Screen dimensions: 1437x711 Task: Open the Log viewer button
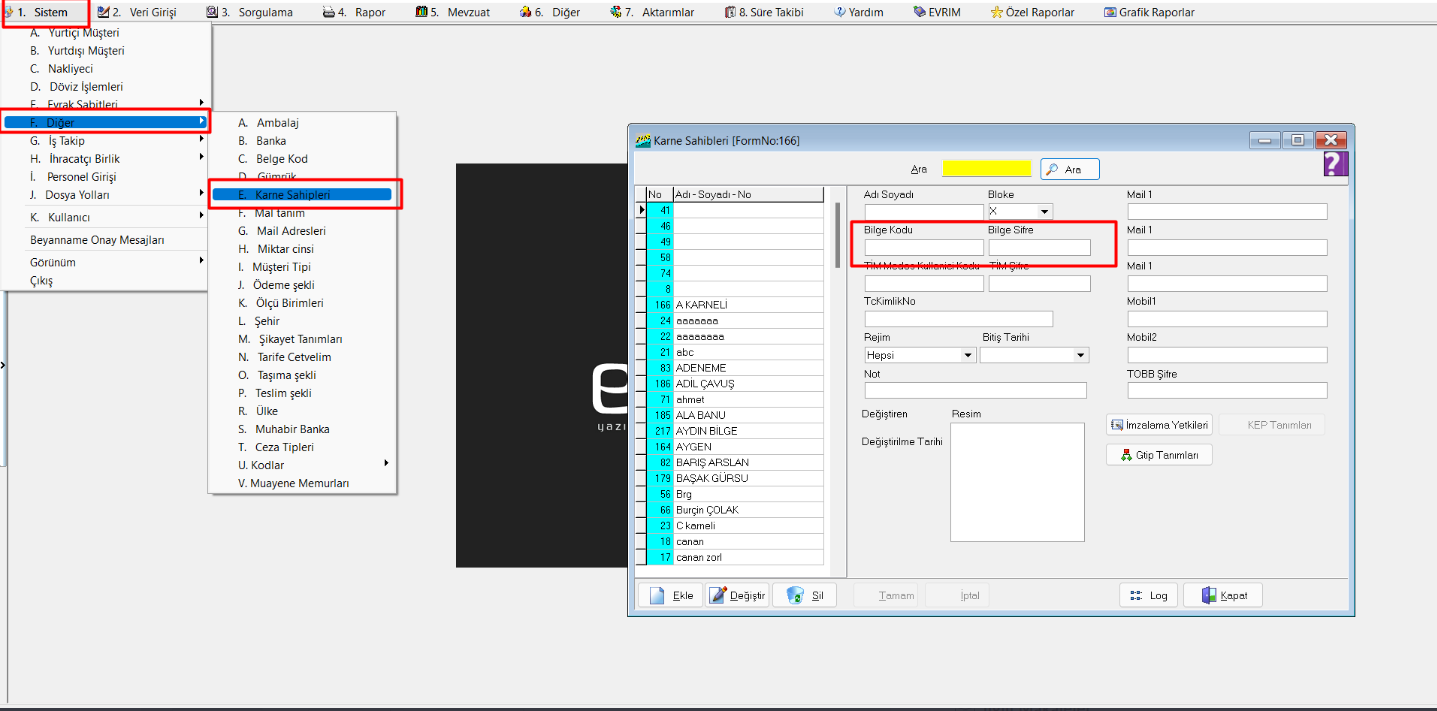[1148, 595]
